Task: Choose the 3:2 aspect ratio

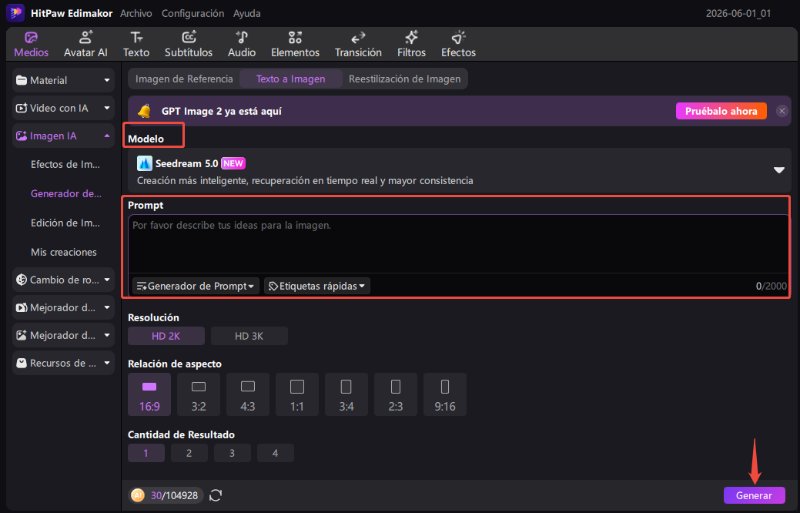Action: click(x=198, y=395)
